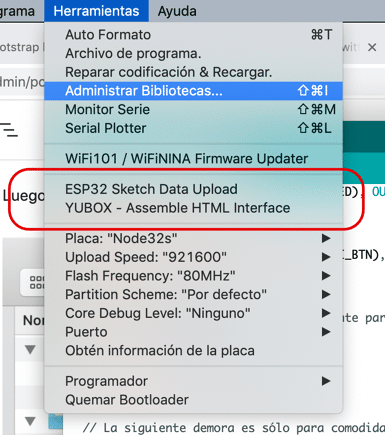Open Administrar Bibliotecas
Screen dimensions: 385x435
point(193,91)
